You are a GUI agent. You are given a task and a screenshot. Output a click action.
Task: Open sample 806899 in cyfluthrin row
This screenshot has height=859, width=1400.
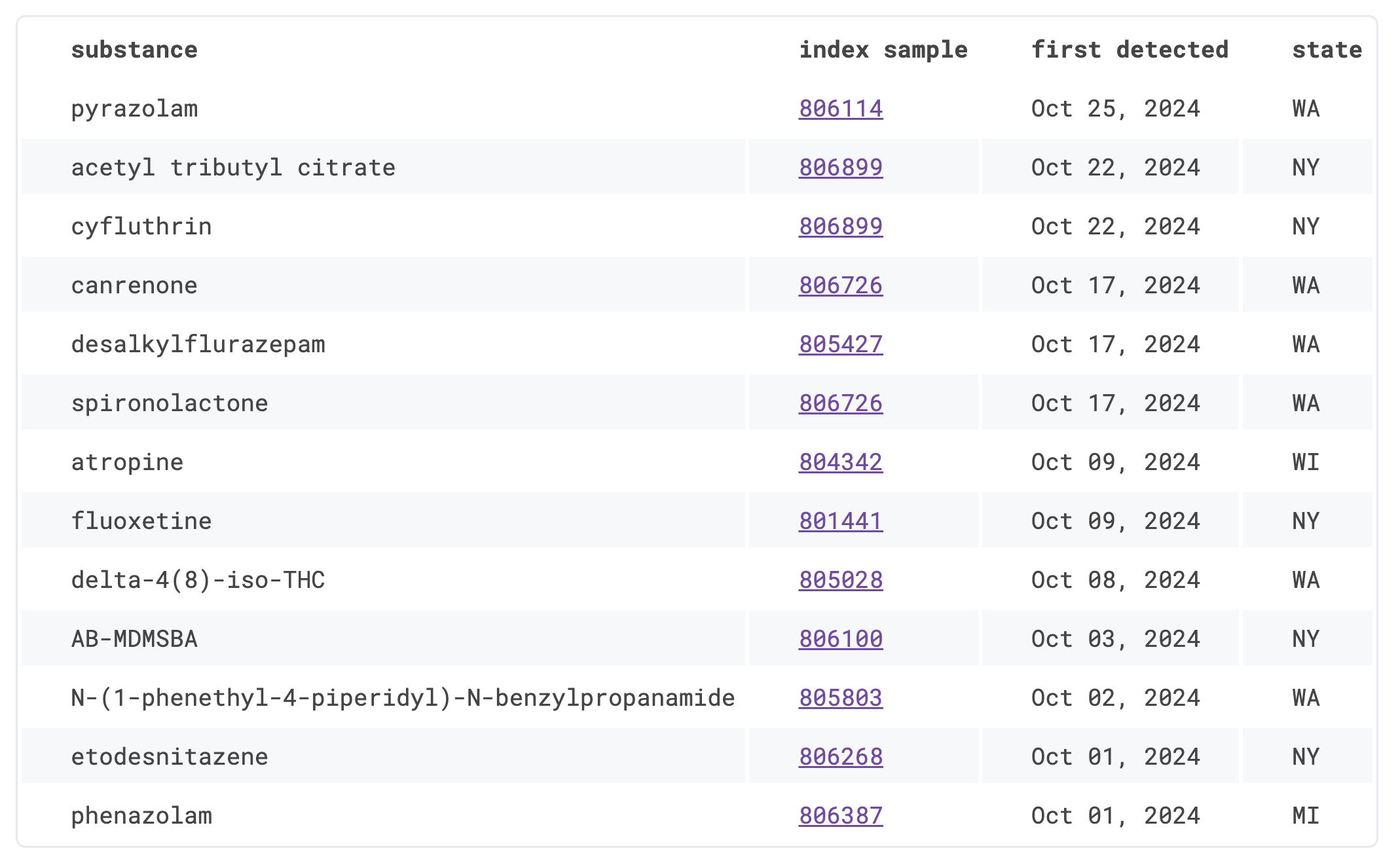(x=840, y=227)
